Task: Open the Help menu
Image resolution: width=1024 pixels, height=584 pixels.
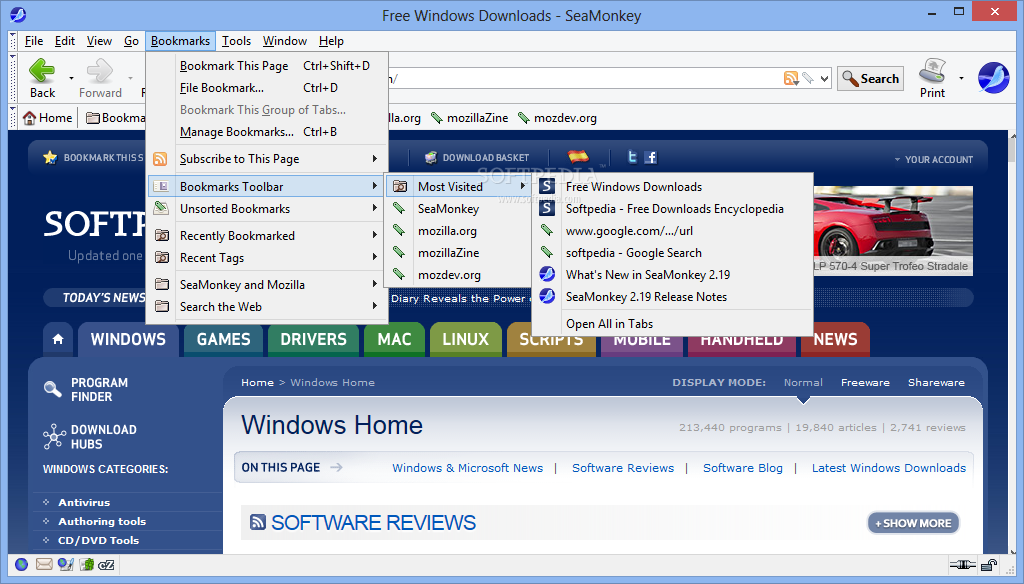Action: coord(331,41)
